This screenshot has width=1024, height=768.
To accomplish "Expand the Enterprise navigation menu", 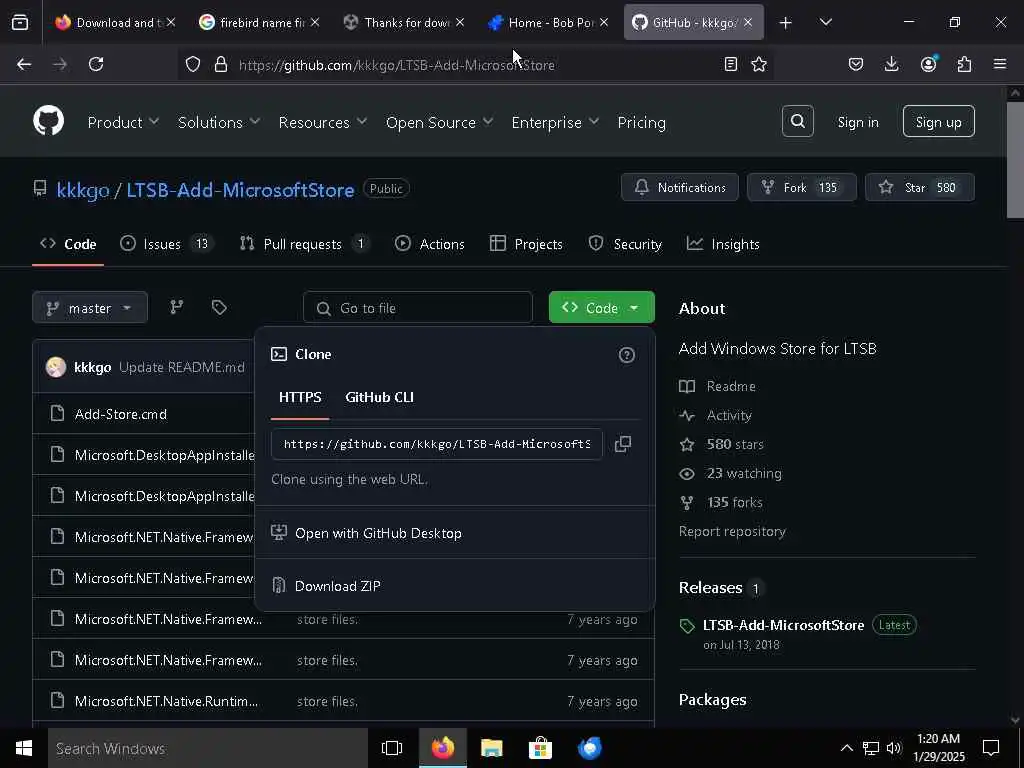I will (555, 122).
